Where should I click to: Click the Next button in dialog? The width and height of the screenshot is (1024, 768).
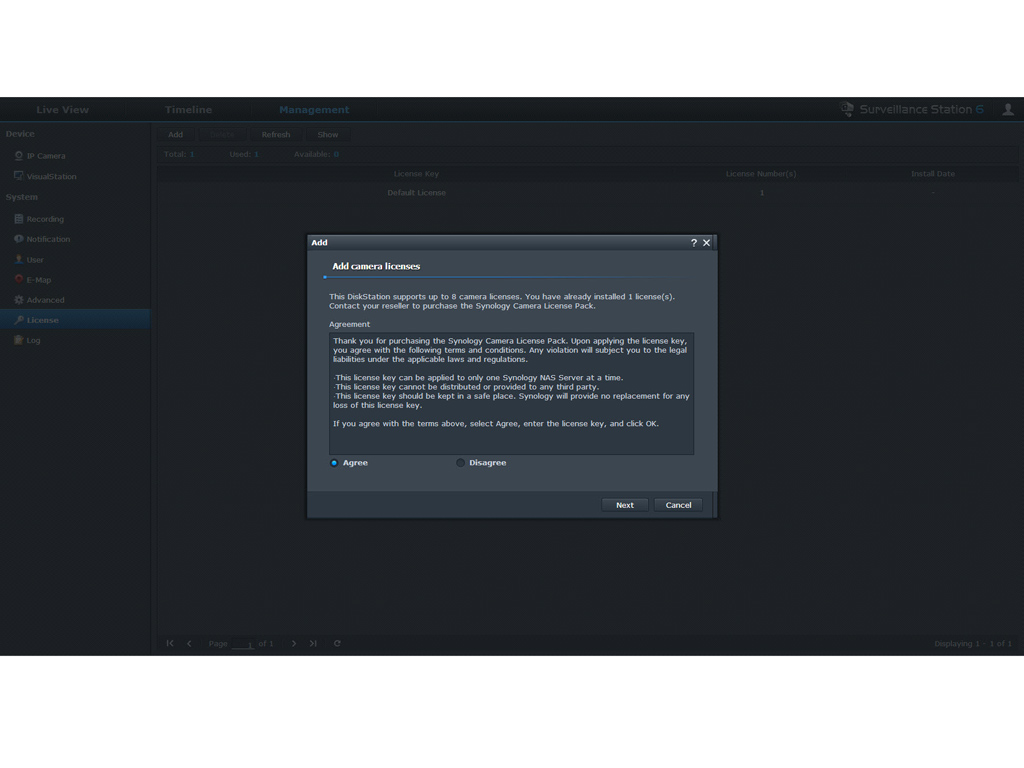pyautogui.click(x=624, y=505)
